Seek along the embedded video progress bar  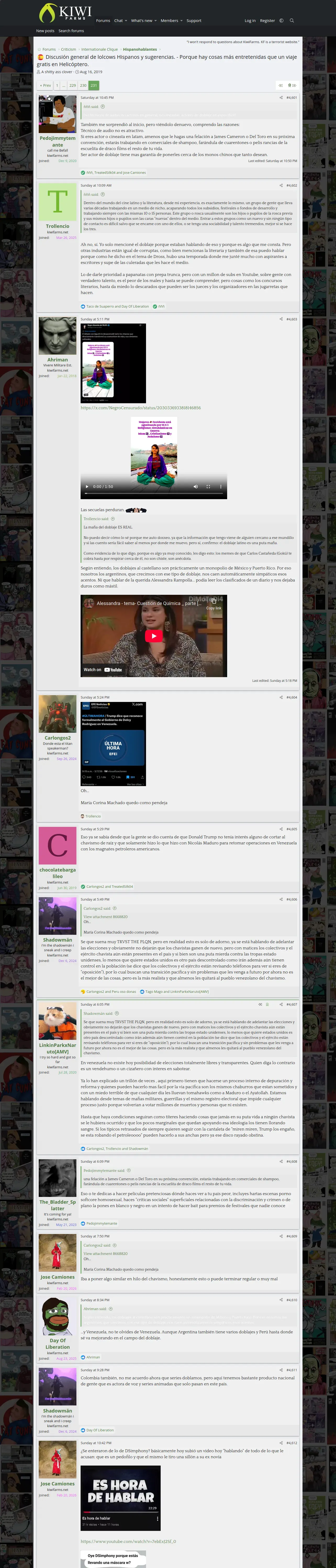coord(154,494)
